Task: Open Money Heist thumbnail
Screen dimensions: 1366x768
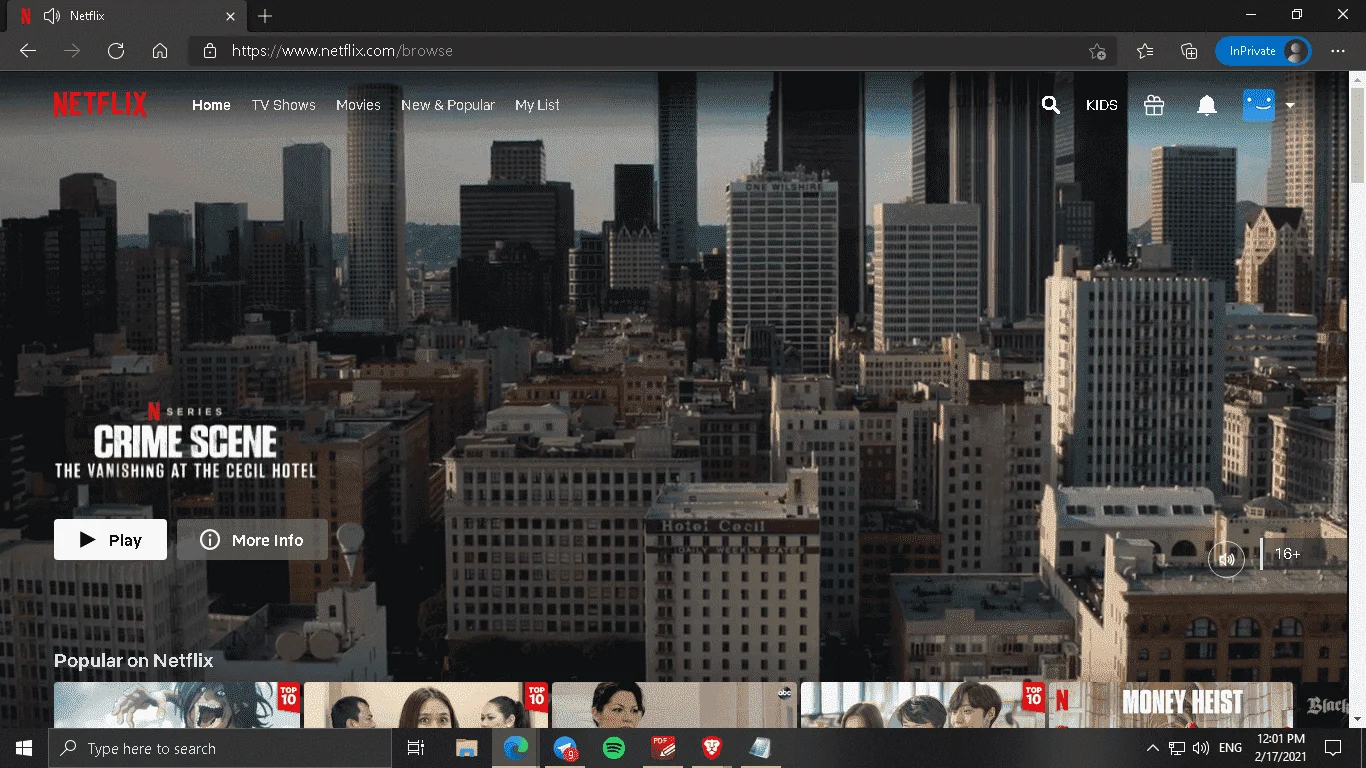Action: tap(1169, 705)
